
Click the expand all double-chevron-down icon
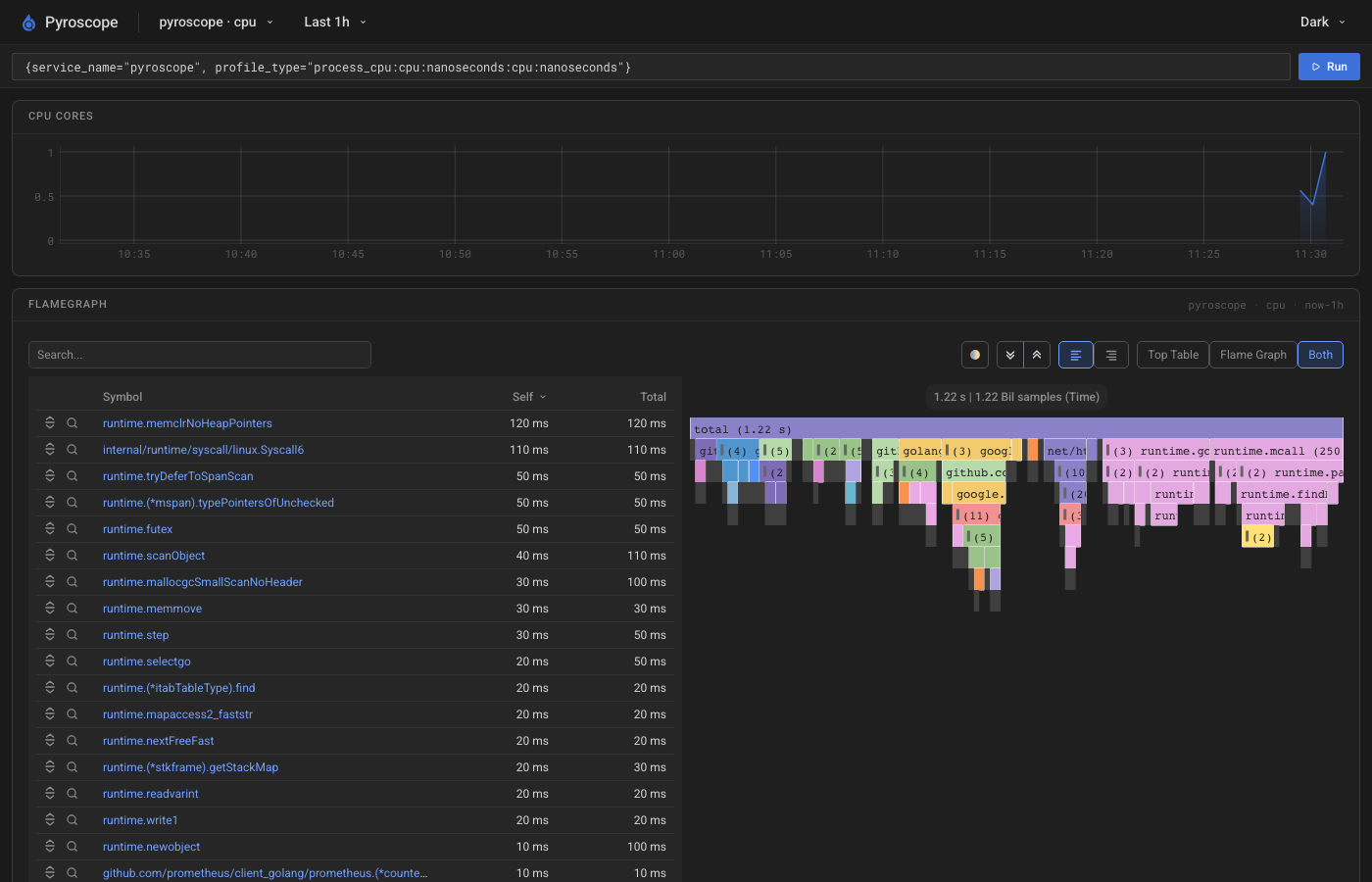click(x=1010, y=355)
